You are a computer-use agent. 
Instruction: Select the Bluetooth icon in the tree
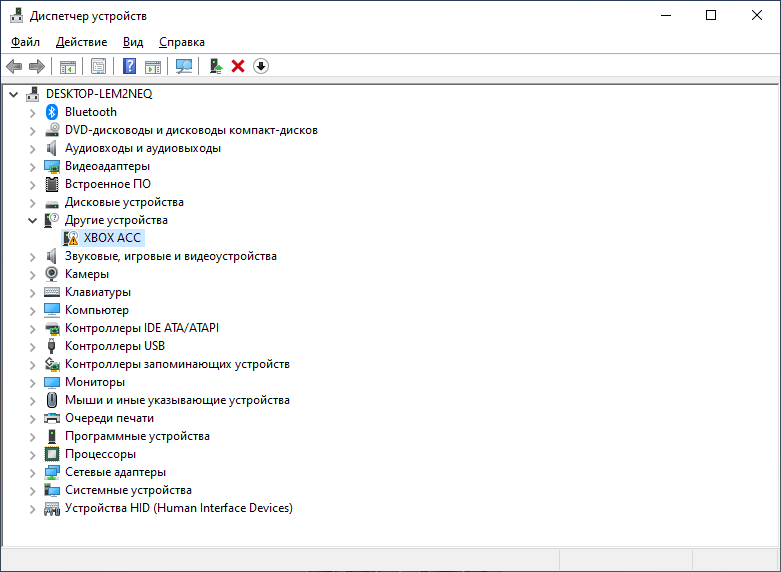tap(52, 112)
